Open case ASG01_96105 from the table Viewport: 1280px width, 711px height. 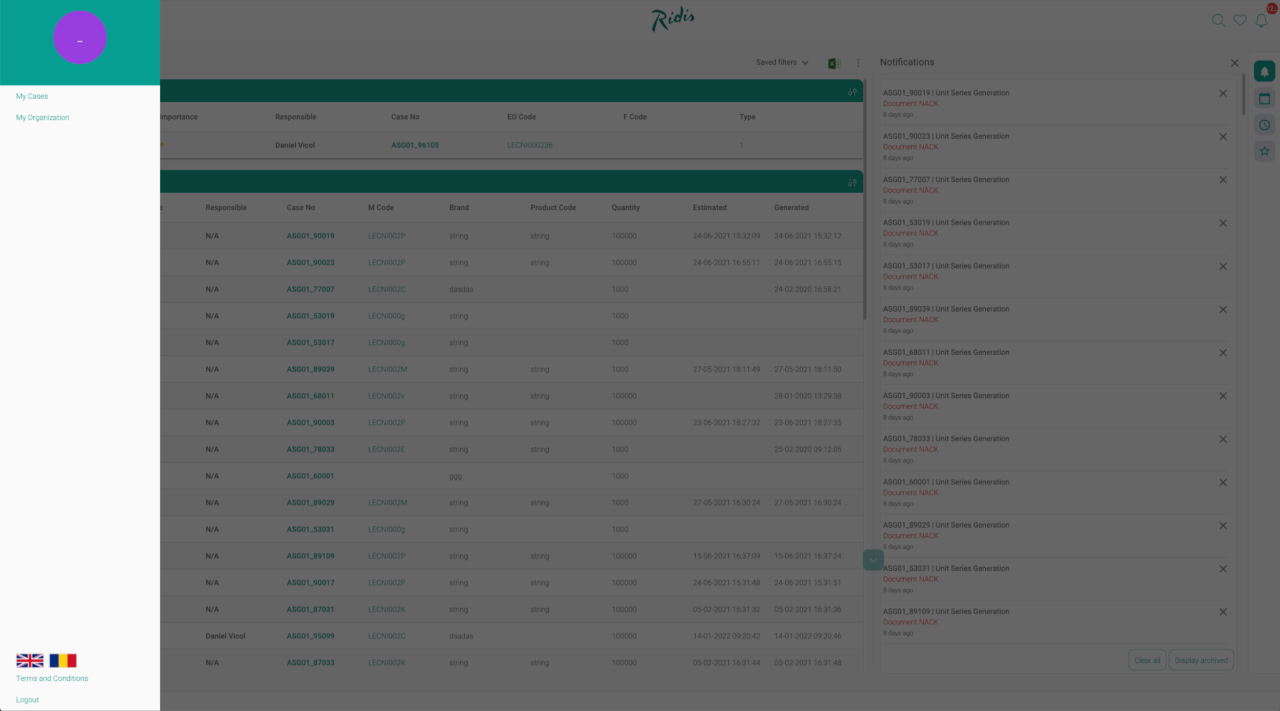click(415, 144)
